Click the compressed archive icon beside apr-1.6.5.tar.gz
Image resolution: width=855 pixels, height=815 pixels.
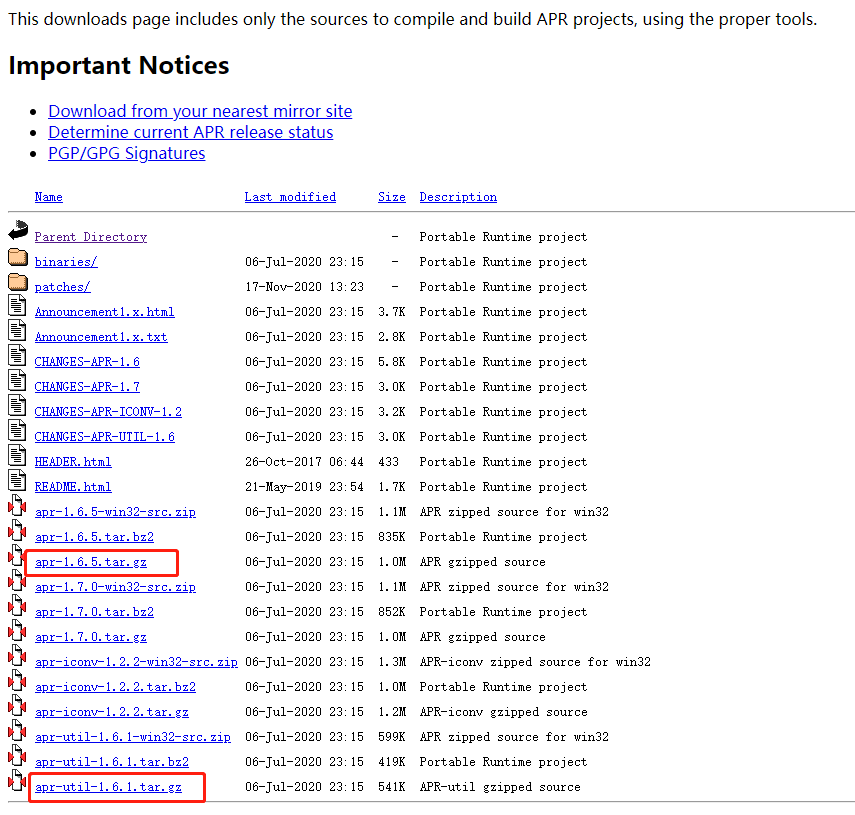17,556
